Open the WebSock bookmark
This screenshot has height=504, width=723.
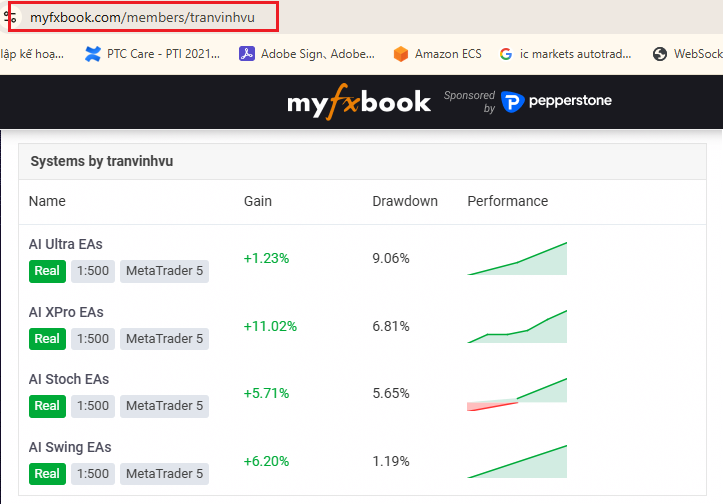pos(687,54)
